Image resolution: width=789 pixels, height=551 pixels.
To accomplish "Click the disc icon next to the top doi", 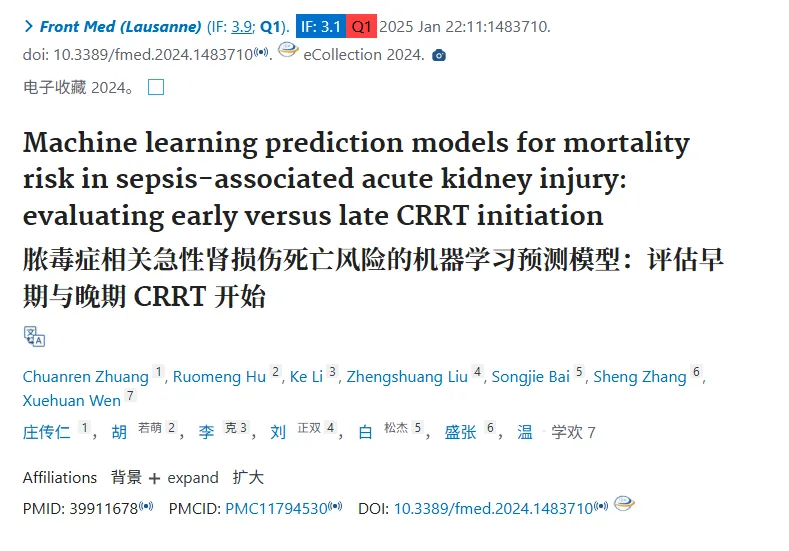I will [x=288, y=50].
